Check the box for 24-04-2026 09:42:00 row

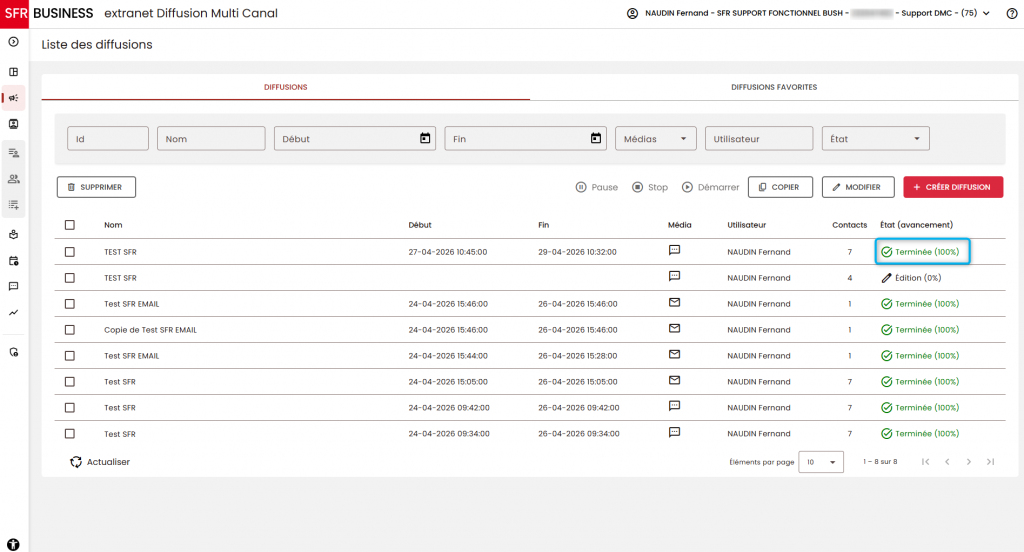coord(70,408)
